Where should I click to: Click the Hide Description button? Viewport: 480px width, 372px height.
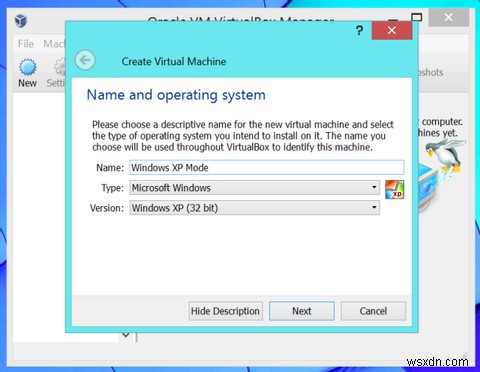click(x=225, y=311)
